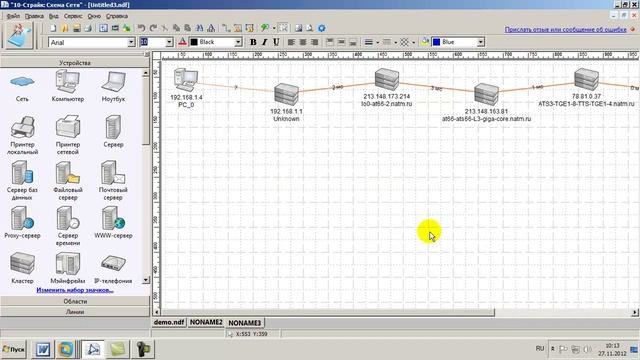
Task: Open the font size dropdown
Action: (169, 42)
